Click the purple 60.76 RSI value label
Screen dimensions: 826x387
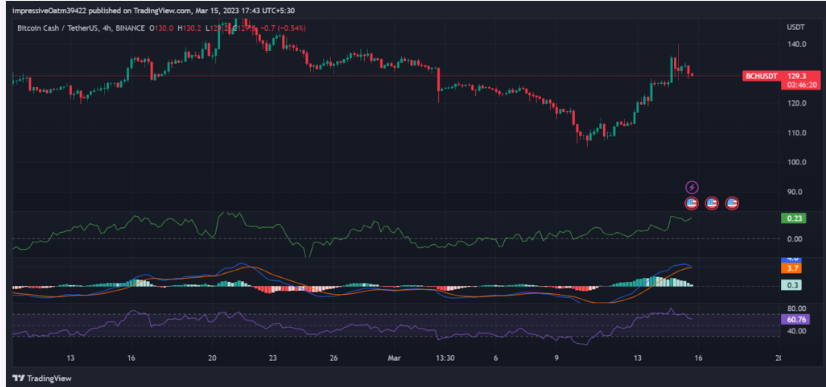(795, 319)
